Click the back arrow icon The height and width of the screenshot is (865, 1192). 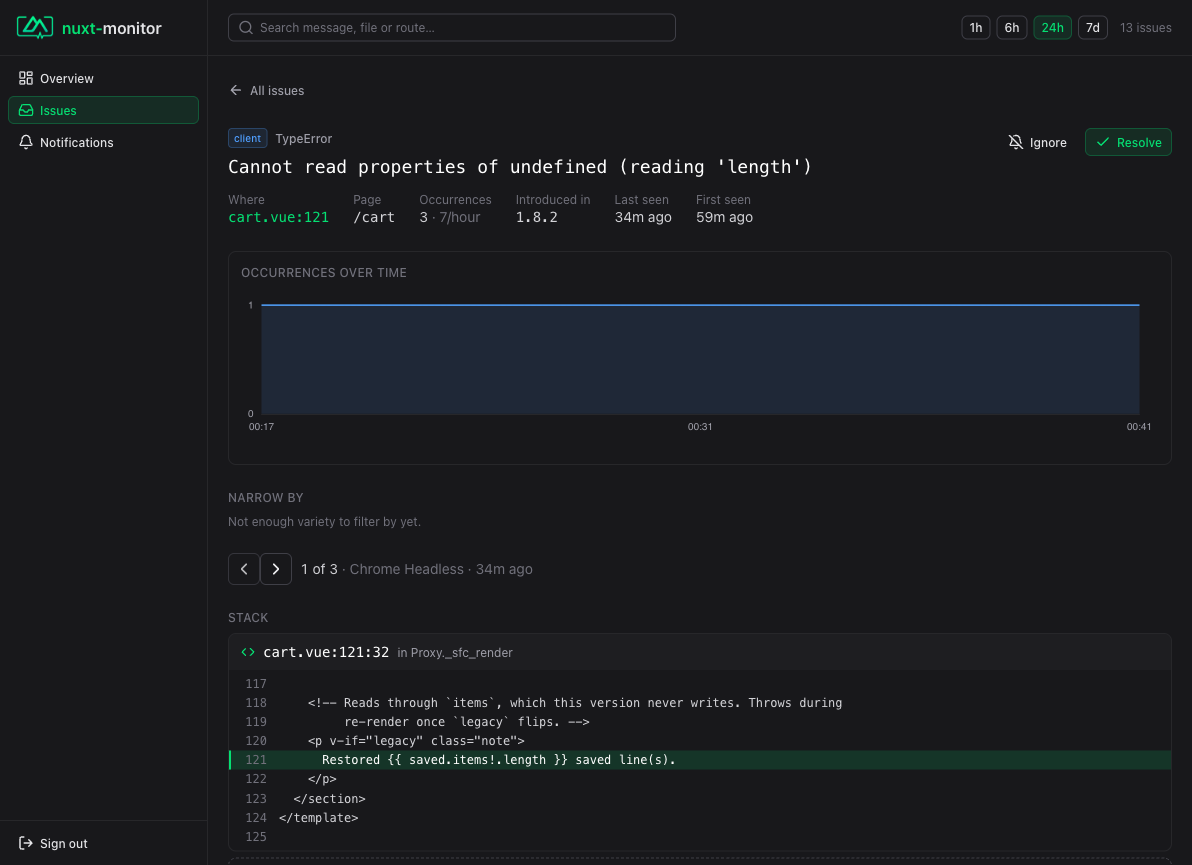236,90
